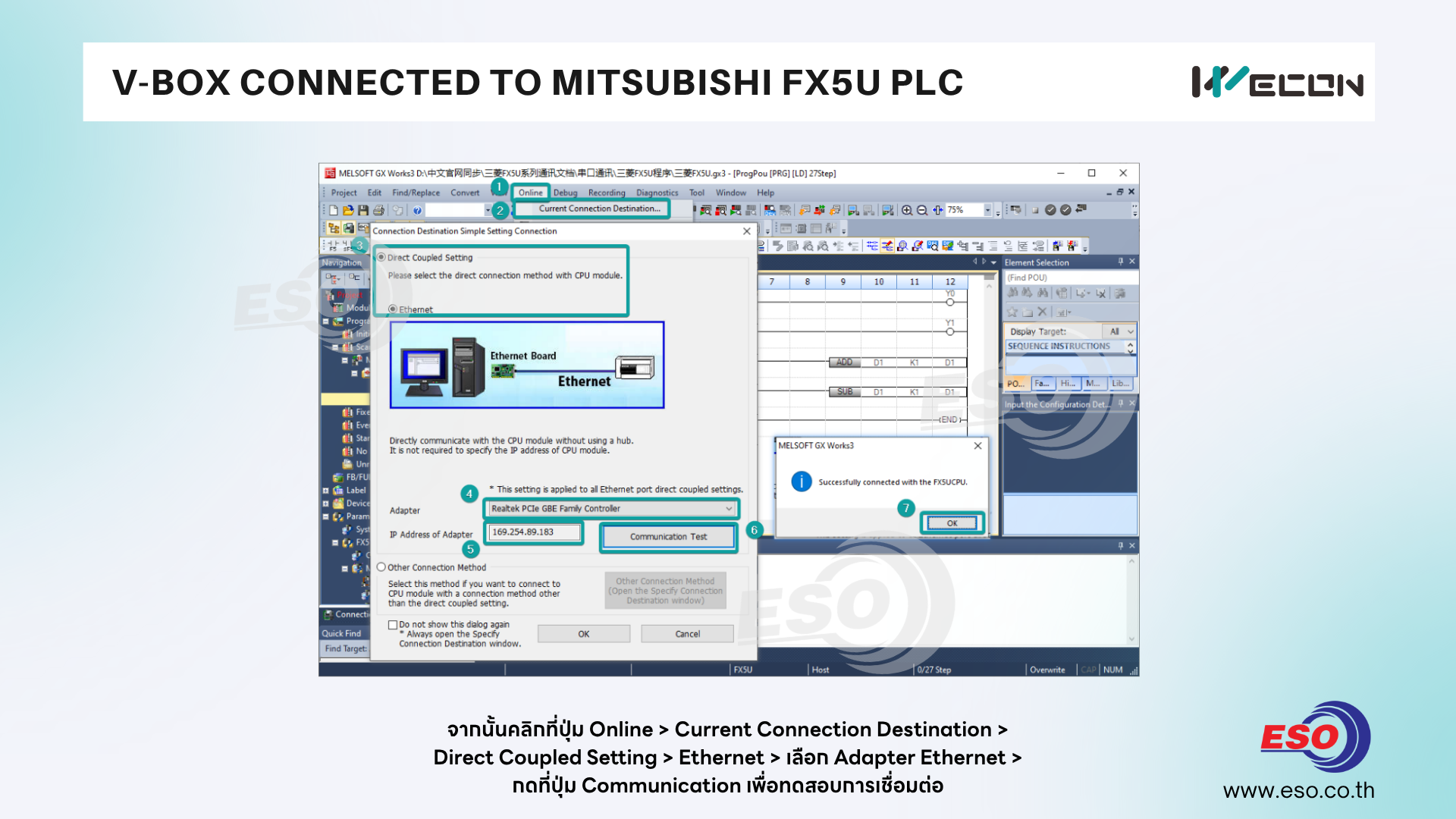This screenshot has height=819, width=1456.
Task: Click the favorites star icon in Element Selection
Action: [1012, 312]
